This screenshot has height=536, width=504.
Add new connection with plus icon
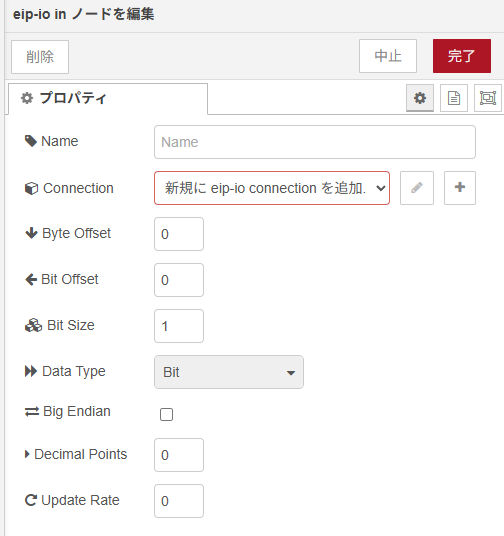pyautogui.click(x=460, y=188)
